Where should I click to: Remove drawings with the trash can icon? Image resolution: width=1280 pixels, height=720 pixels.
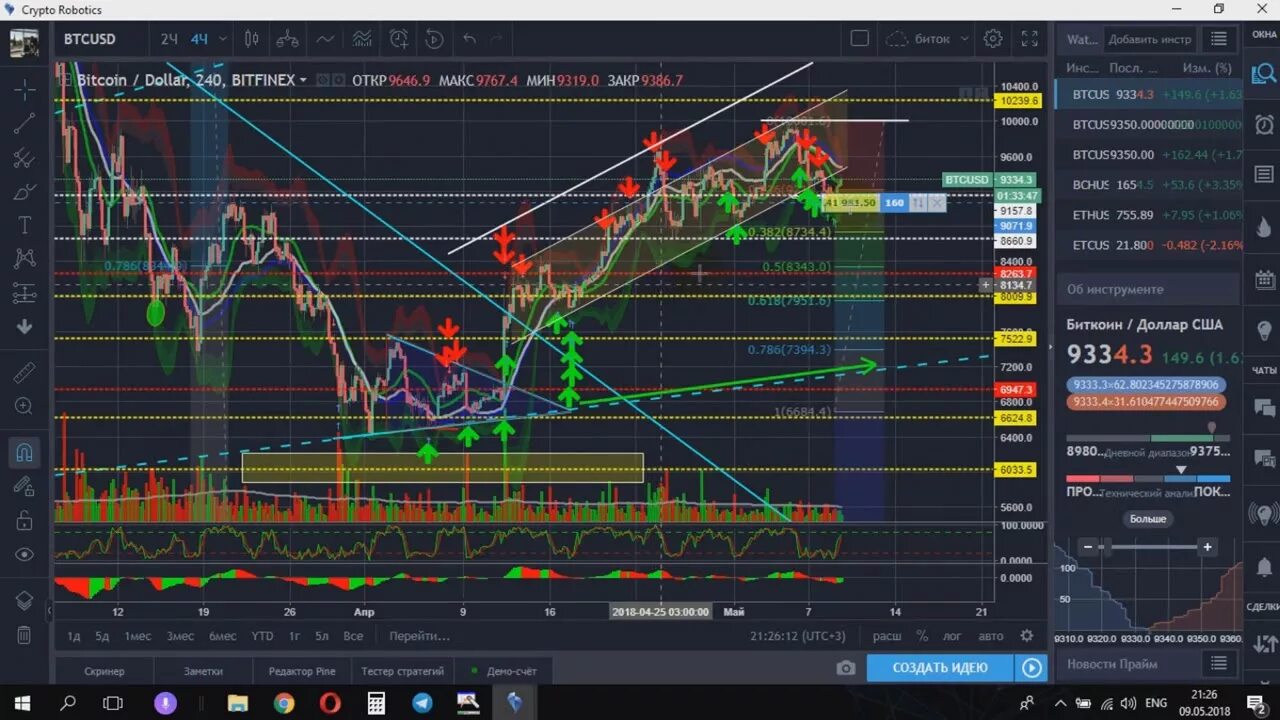pos(25,634)
